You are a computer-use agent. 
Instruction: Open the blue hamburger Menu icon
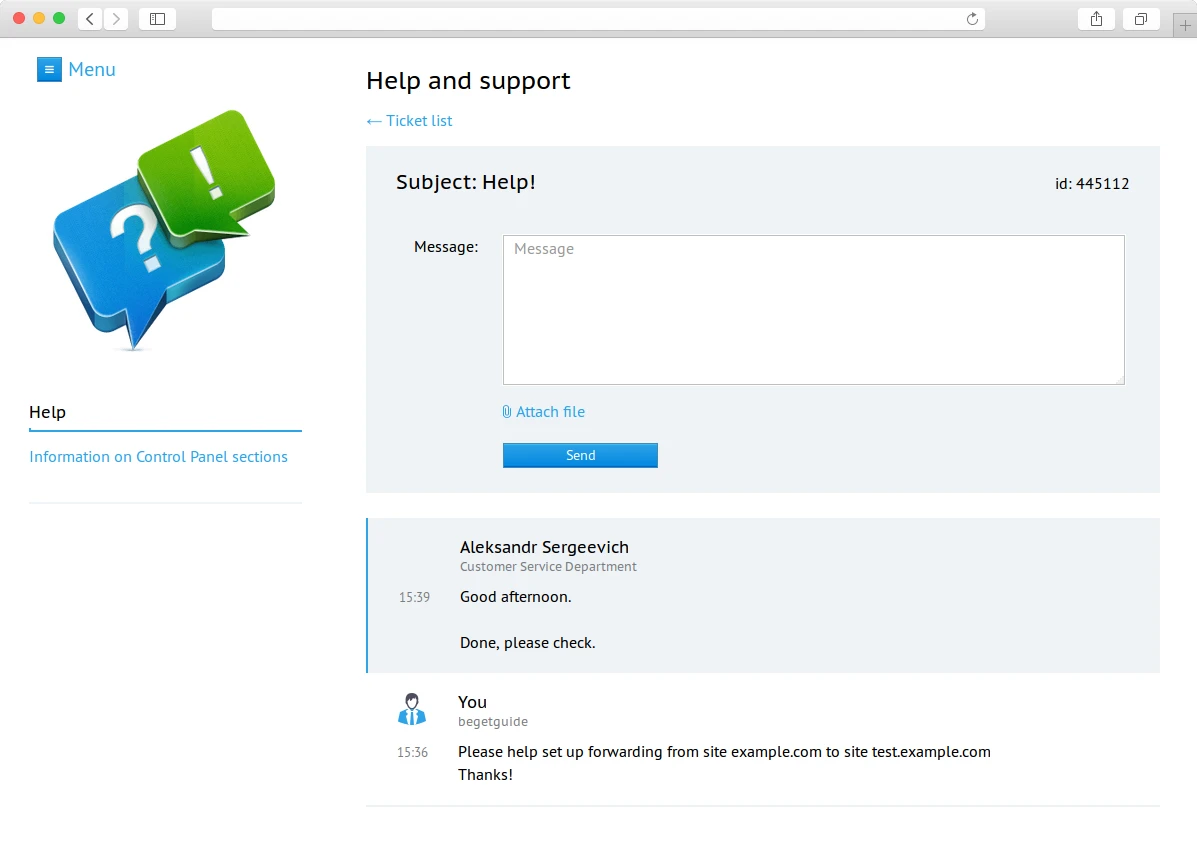[49, 70]
